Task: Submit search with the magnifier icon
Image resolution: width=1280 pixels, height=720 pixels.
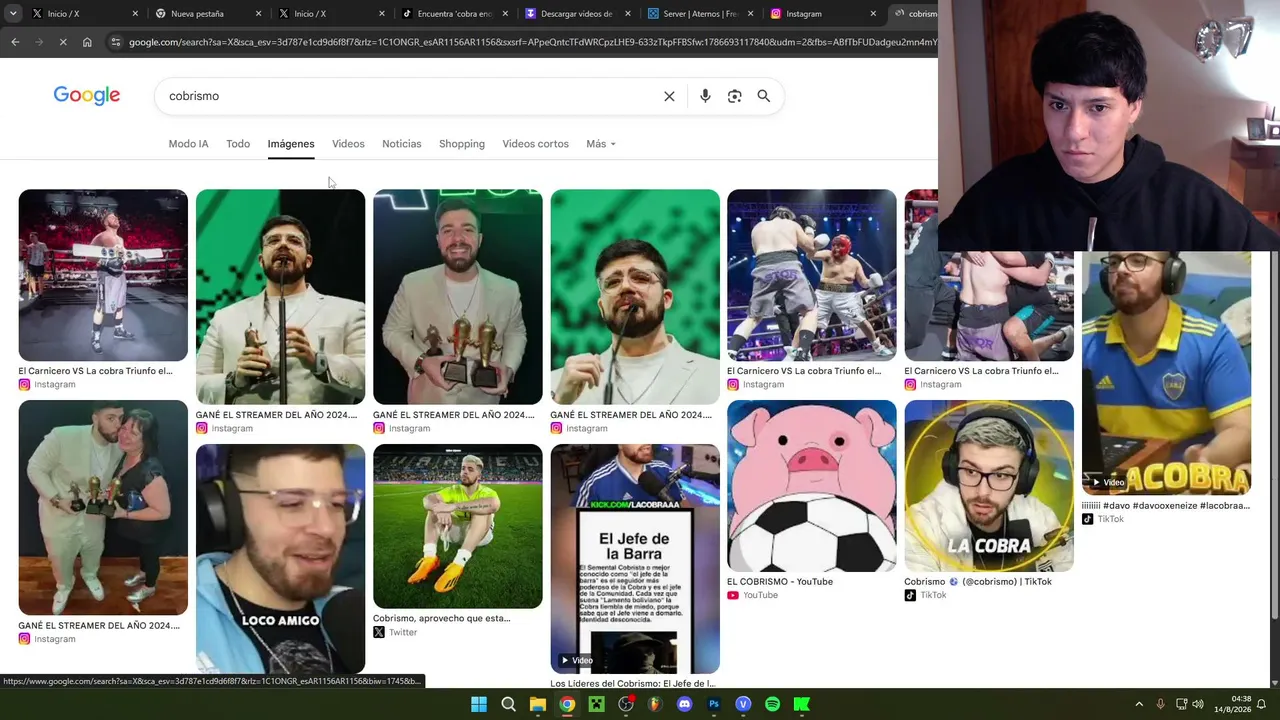Action: pos(763,96)
